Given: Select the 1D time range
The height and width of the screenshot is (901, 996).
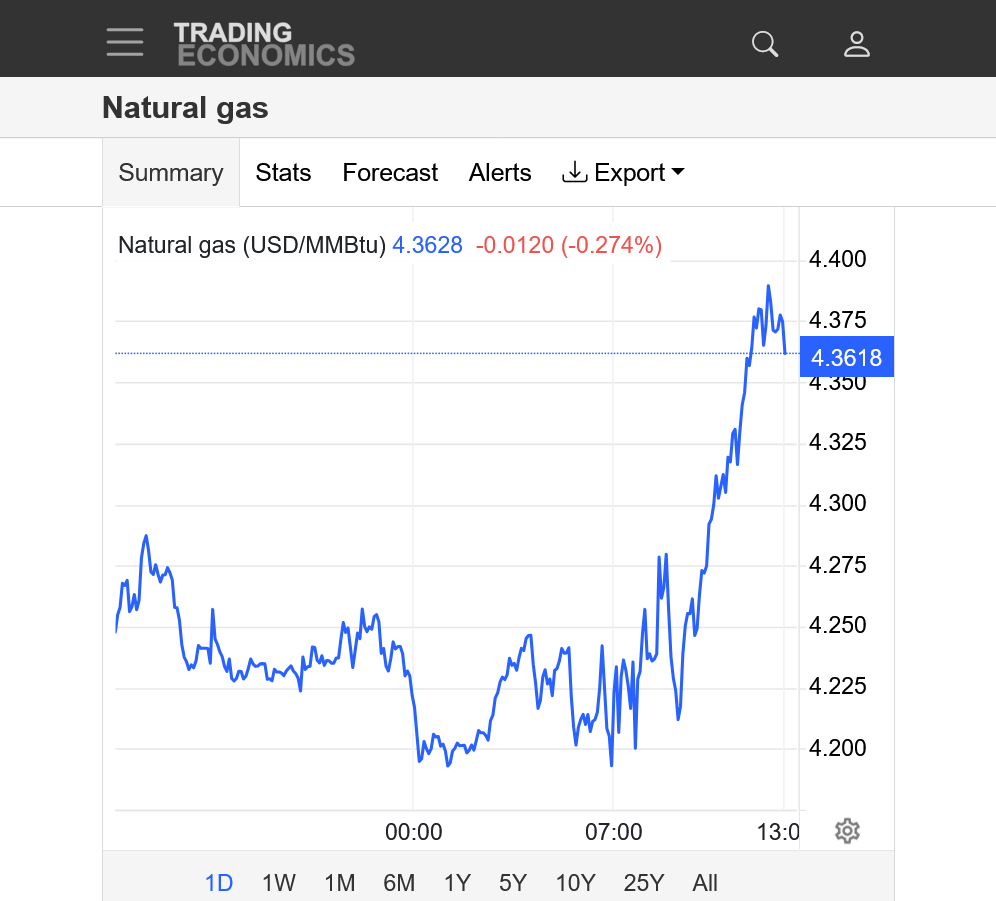Looking at the screenshot, I should click(219, 883).
